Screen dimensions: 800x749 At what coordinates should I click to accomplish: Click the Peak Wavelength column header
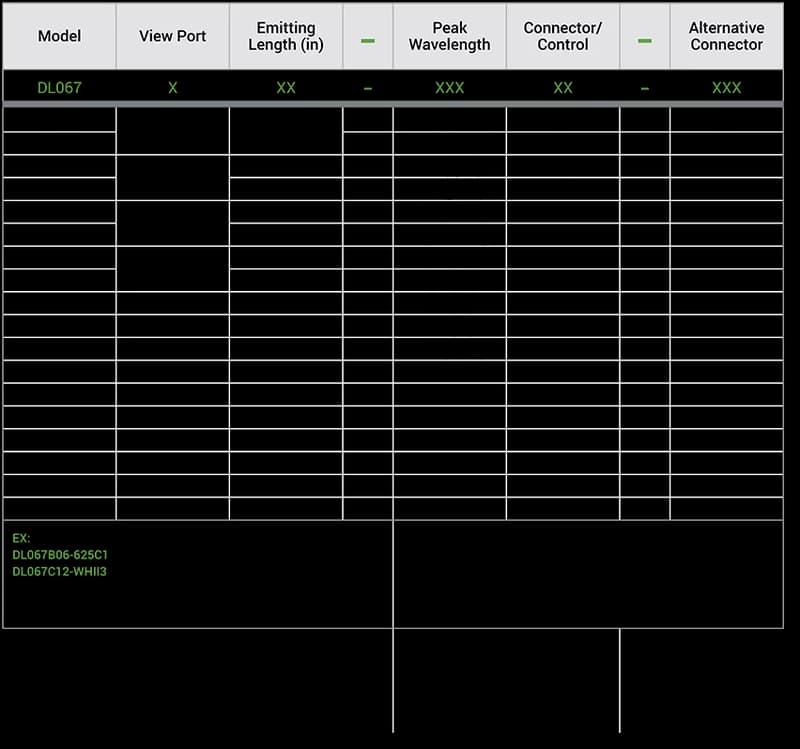tap(449, 36)
